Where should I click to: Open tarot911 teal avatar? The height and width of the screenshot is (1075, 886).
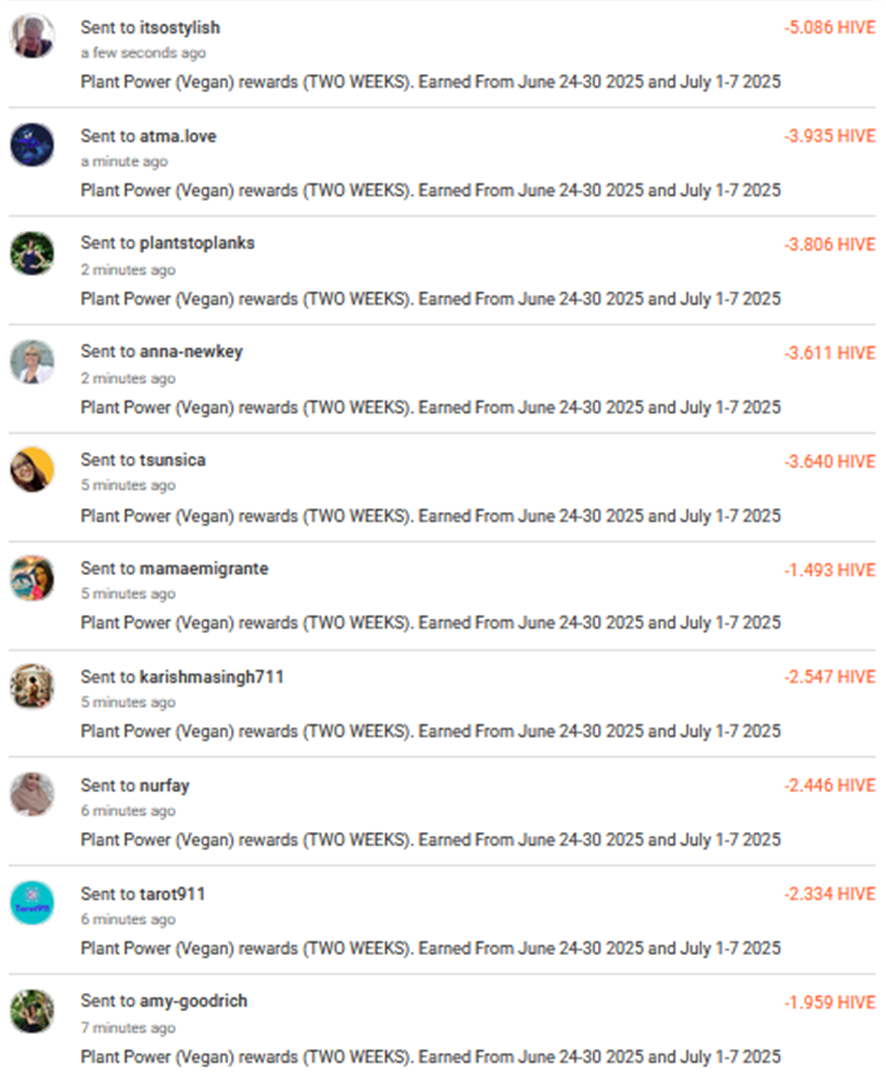[32, 903]
